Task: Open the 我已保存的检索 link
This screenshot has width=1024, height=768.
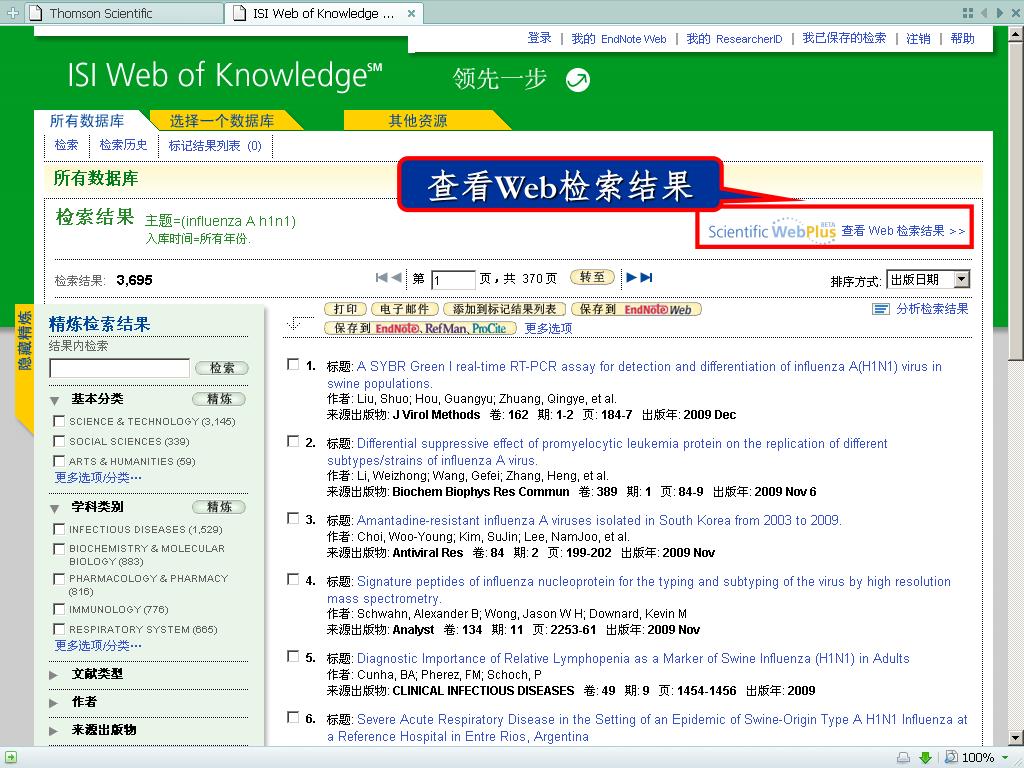Action: 844,39
